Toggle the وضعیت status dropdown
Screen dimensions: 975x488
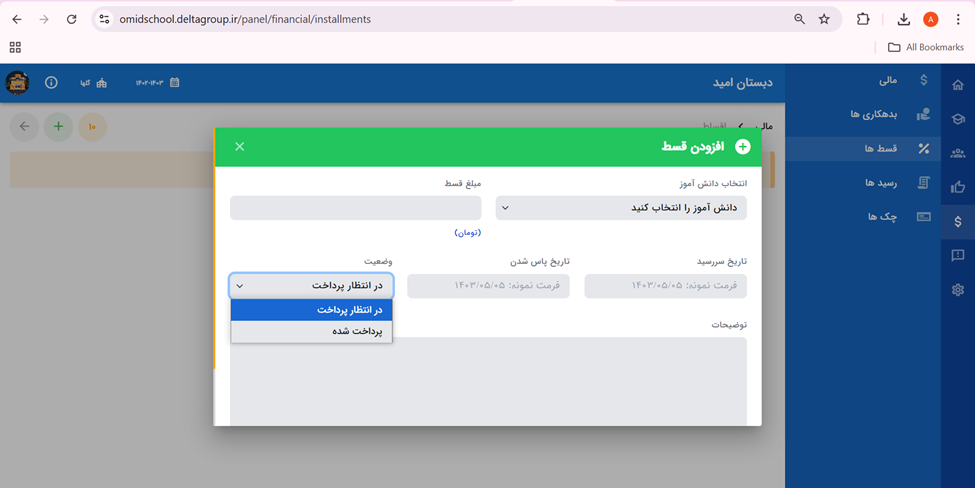point(311,286)
